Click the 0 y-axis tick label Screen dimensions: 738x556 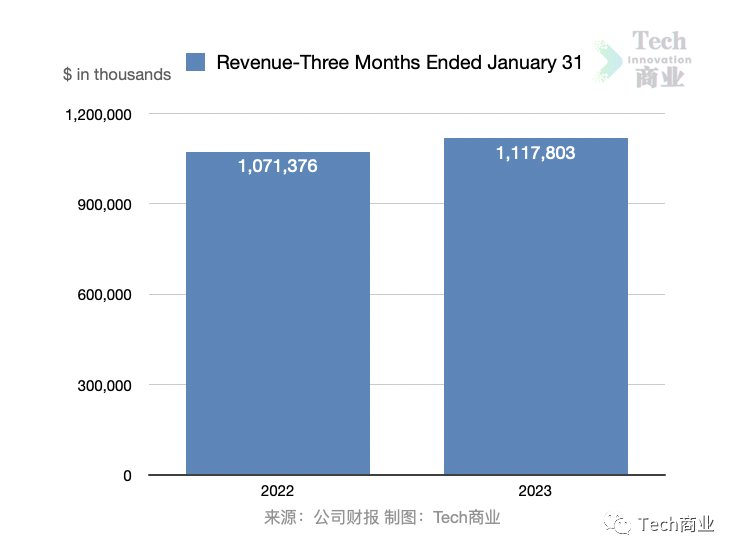click(127, 476)
